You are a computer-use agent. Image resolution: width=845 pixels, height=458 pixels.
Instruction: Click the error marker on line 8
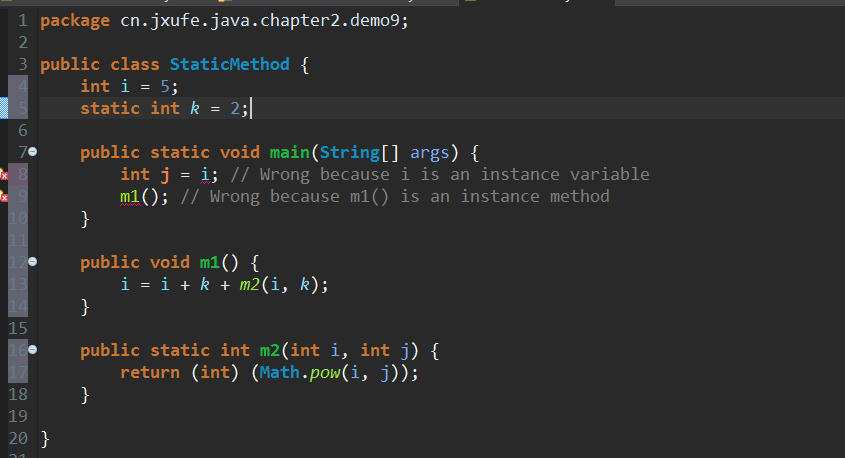(4, 175)
